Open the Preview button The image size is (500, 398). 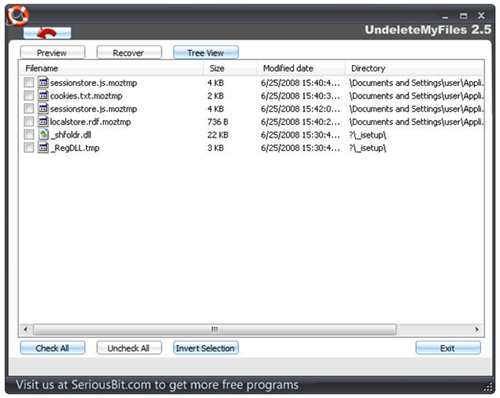[52, 53]
